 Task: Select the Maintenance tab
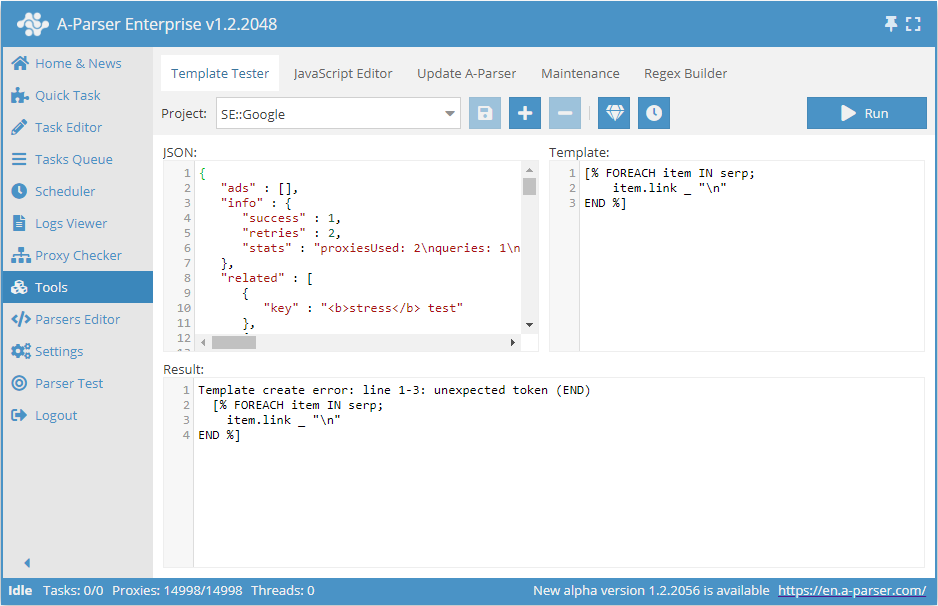pyautogui.click(x=580, y=73)
